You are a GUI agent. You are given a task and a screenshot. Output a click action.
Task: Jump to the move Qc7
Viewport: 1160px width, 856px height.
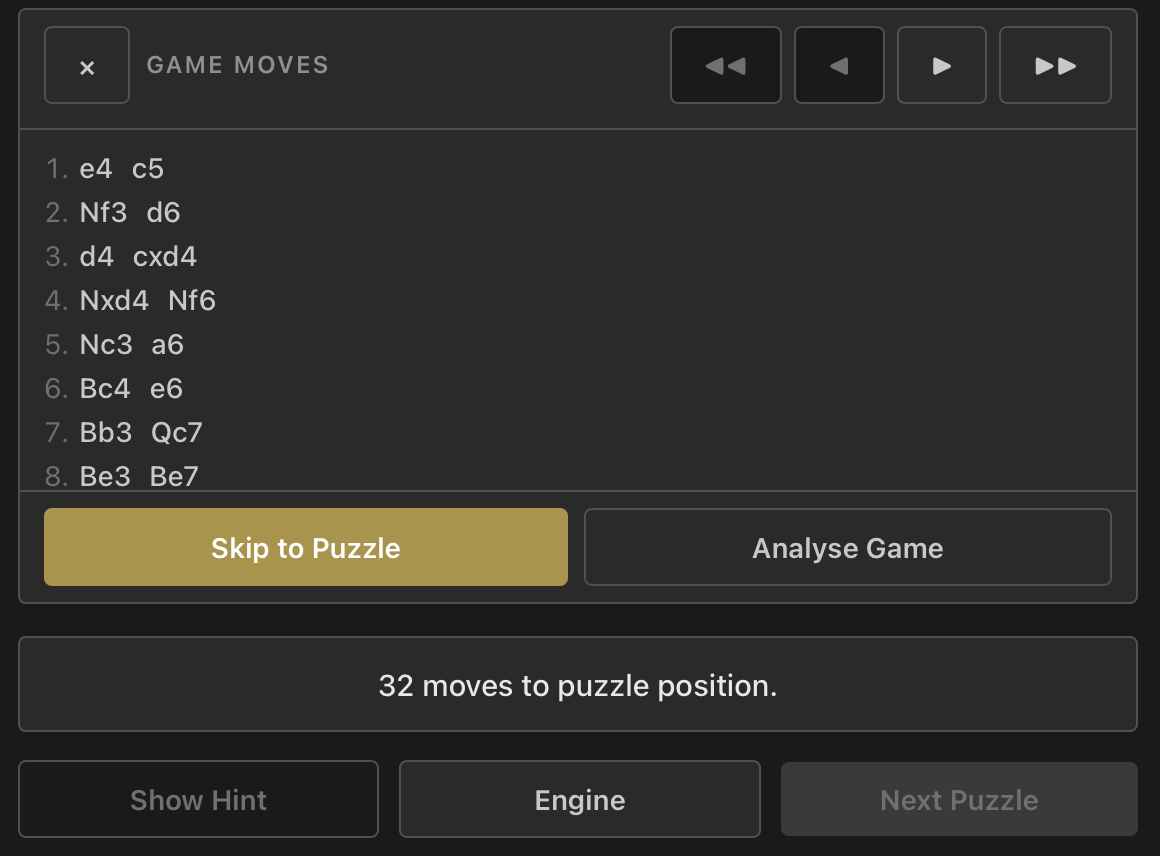[177, 433]
